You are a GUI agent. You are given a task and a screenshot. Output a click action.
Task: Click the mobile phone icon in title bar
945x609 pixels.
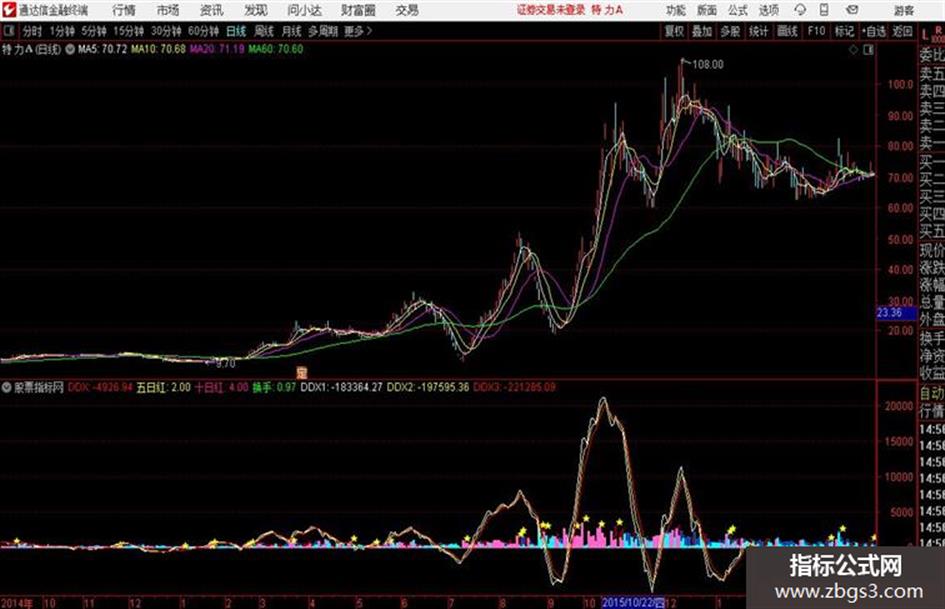824,10
